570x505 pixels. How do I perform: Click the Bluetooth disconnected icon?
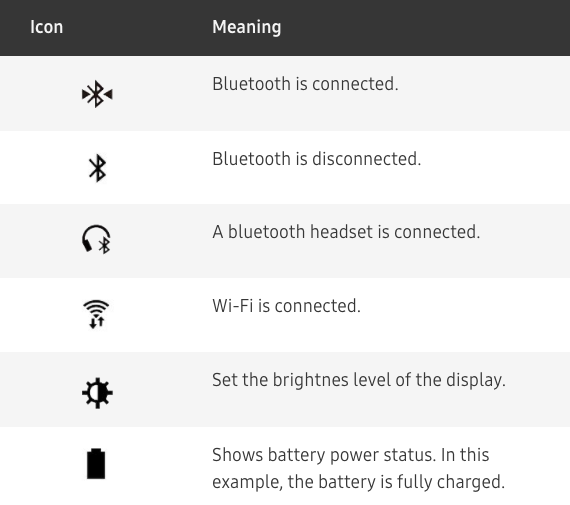(x=97, y=168)
